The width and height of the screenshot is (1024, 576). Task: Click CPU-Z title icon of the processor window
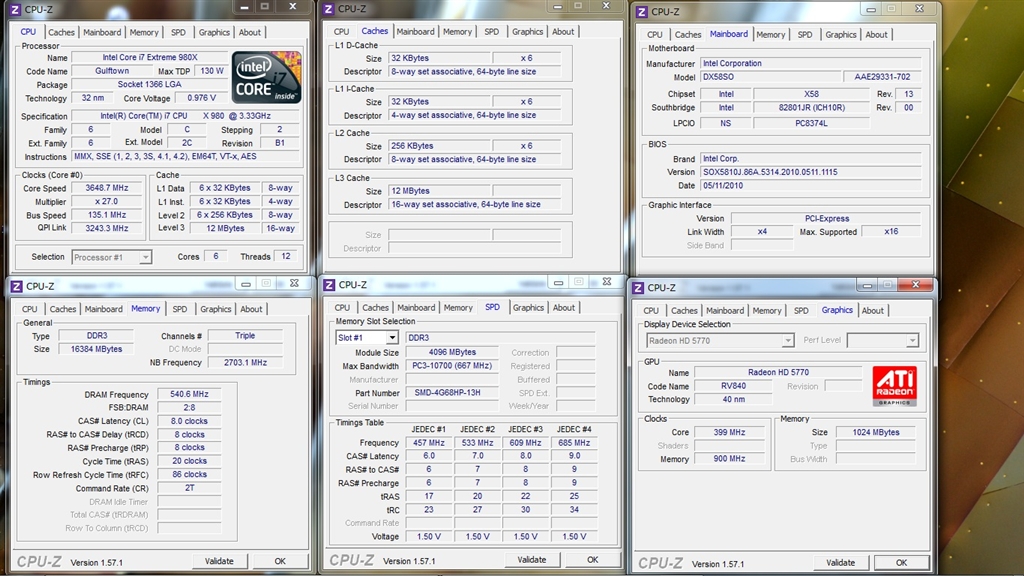(x=15, y=9)
